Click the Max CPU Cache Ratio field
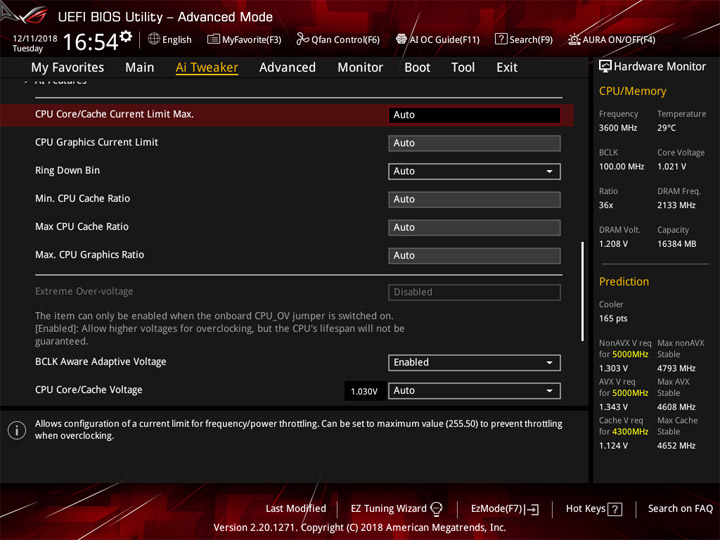This screenshot has height=540, width=720. [x=474, y=227]
